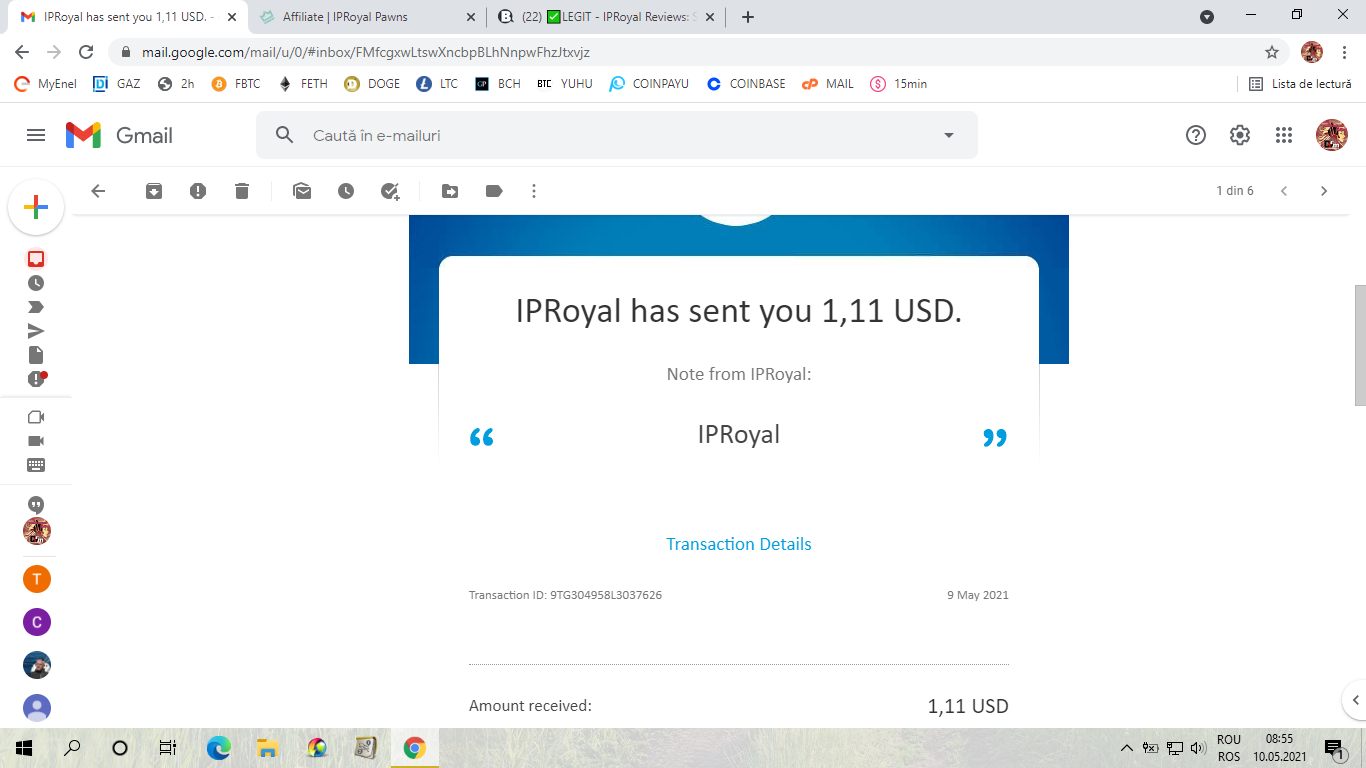Add the email to Tasks
The width and height of the screenshot is (1366, 768).
click(x=390, y=191)
